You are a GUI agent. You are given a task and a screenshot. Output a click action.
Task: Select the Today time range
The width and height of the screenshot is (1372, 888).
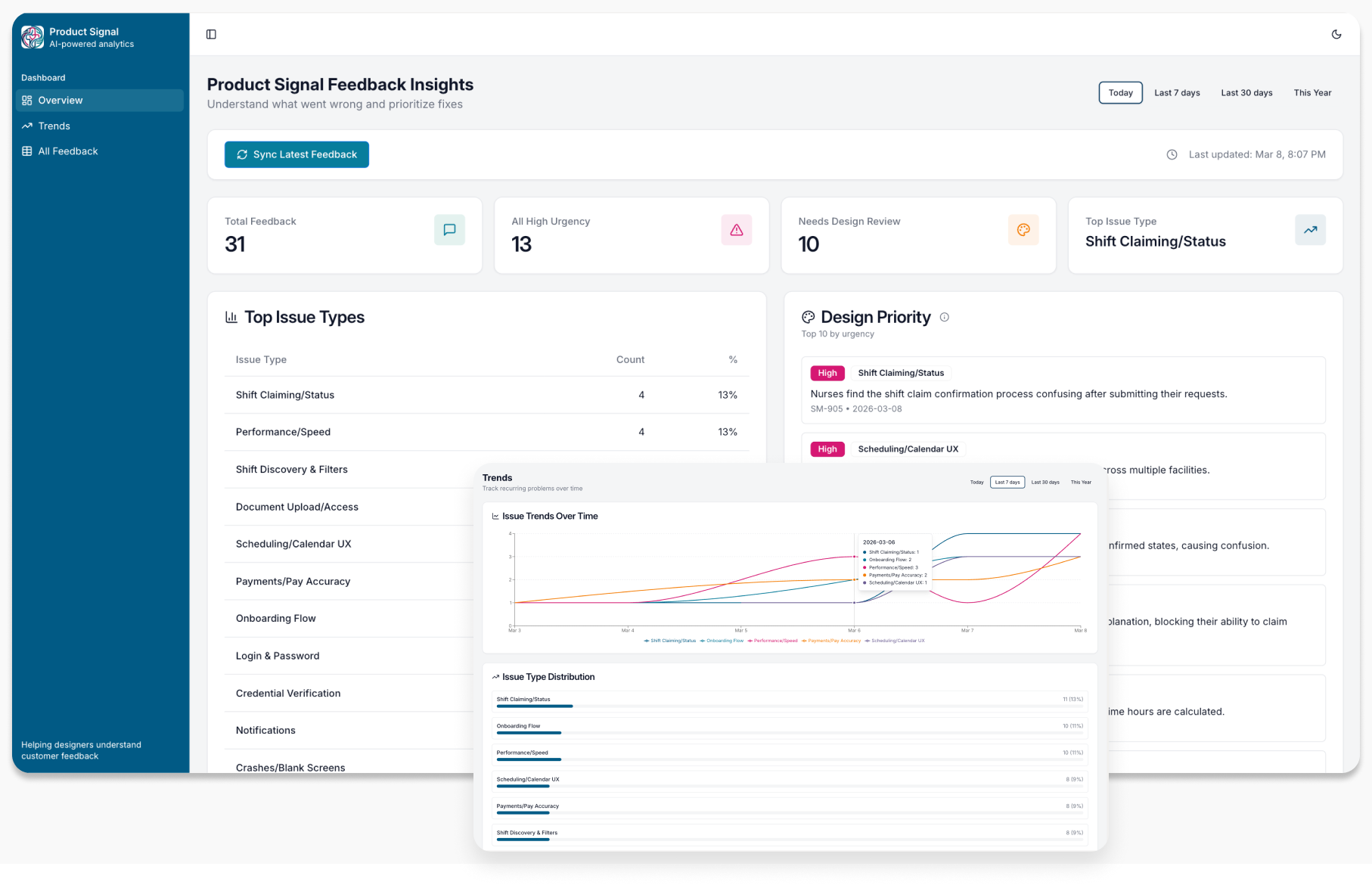tap(1120, 93)
